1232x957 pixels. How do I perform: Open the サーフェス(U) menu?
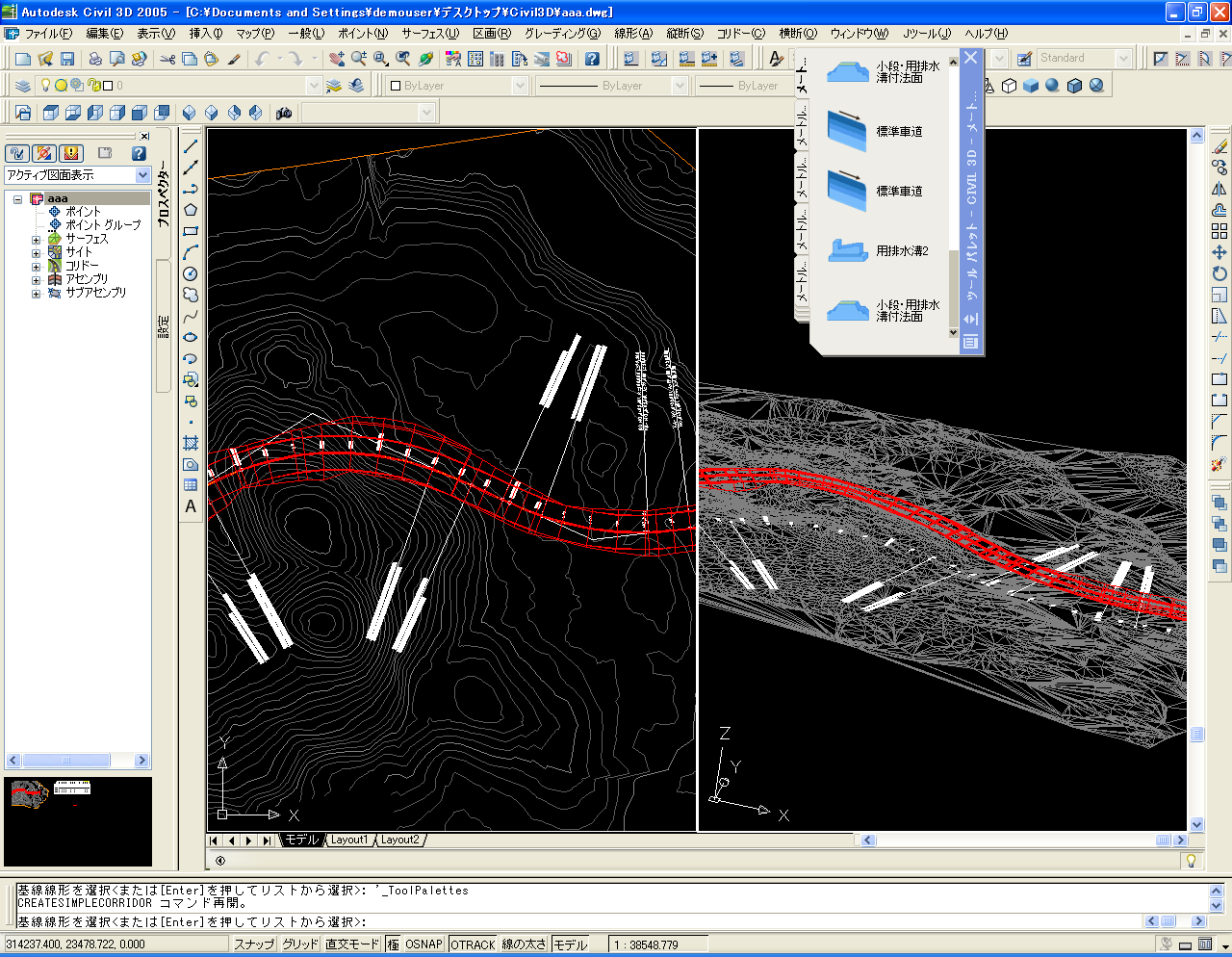(x=429, y=33)
